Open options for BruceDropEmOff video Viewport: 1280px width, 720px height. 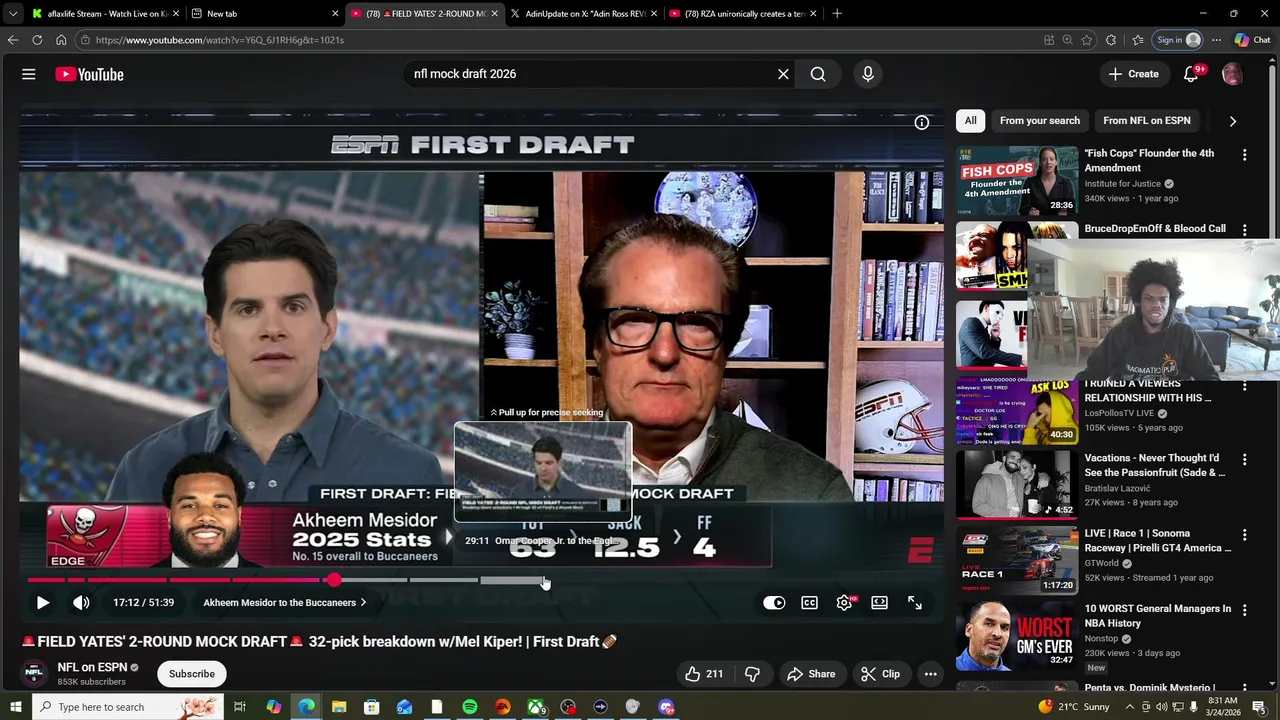1244,230
